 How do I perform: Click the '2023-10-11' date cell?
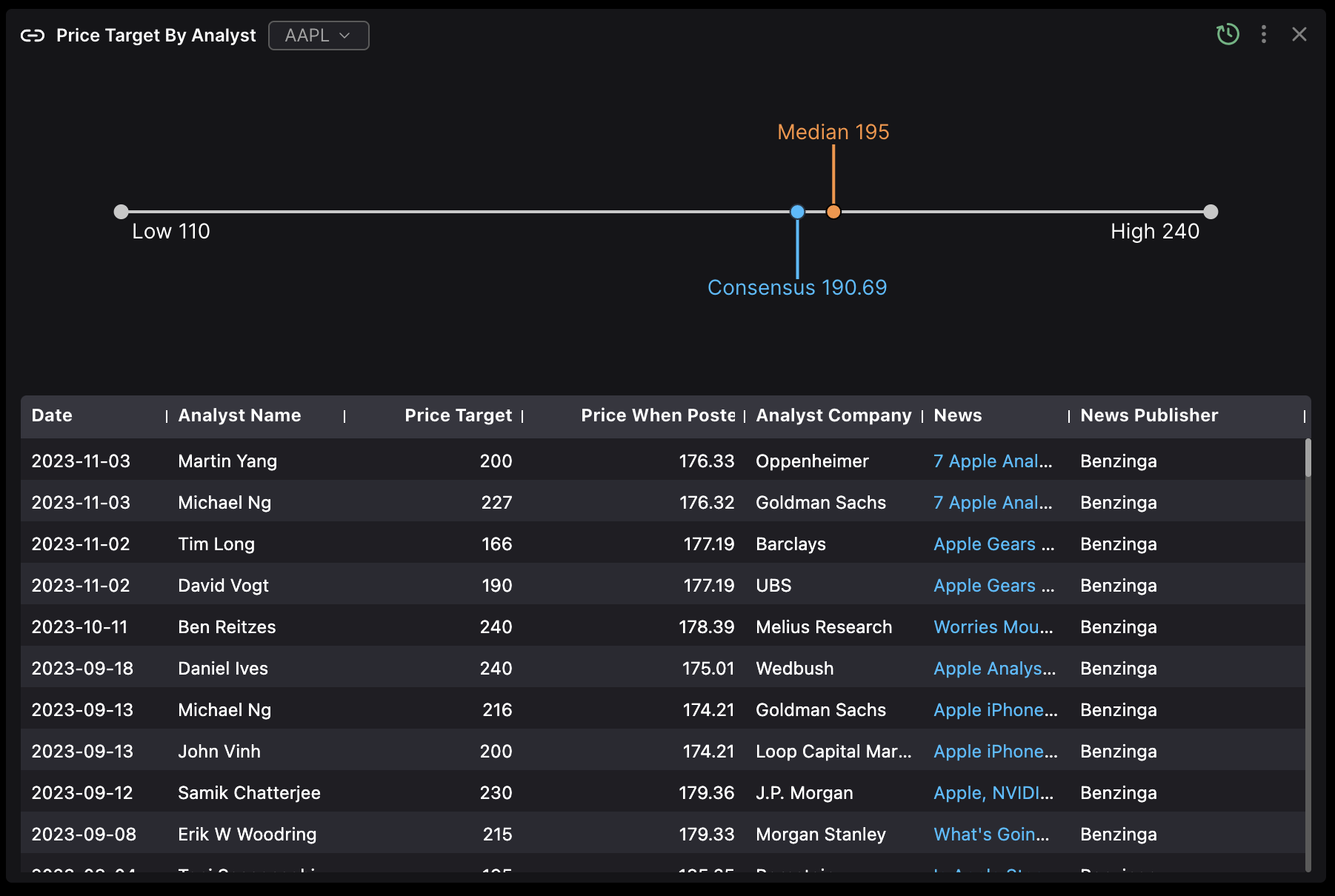click(x=79, y=627)
